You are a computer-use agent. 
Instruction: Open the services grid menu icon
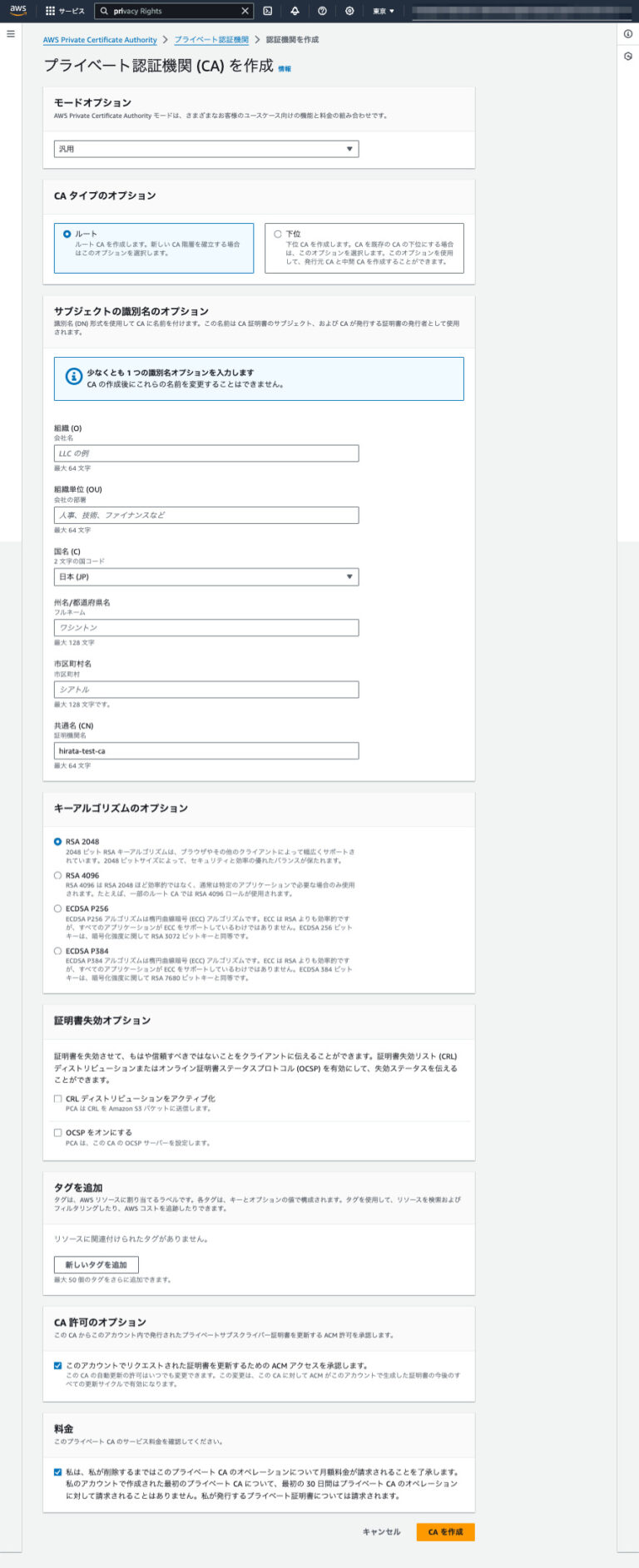pos(50,11)
